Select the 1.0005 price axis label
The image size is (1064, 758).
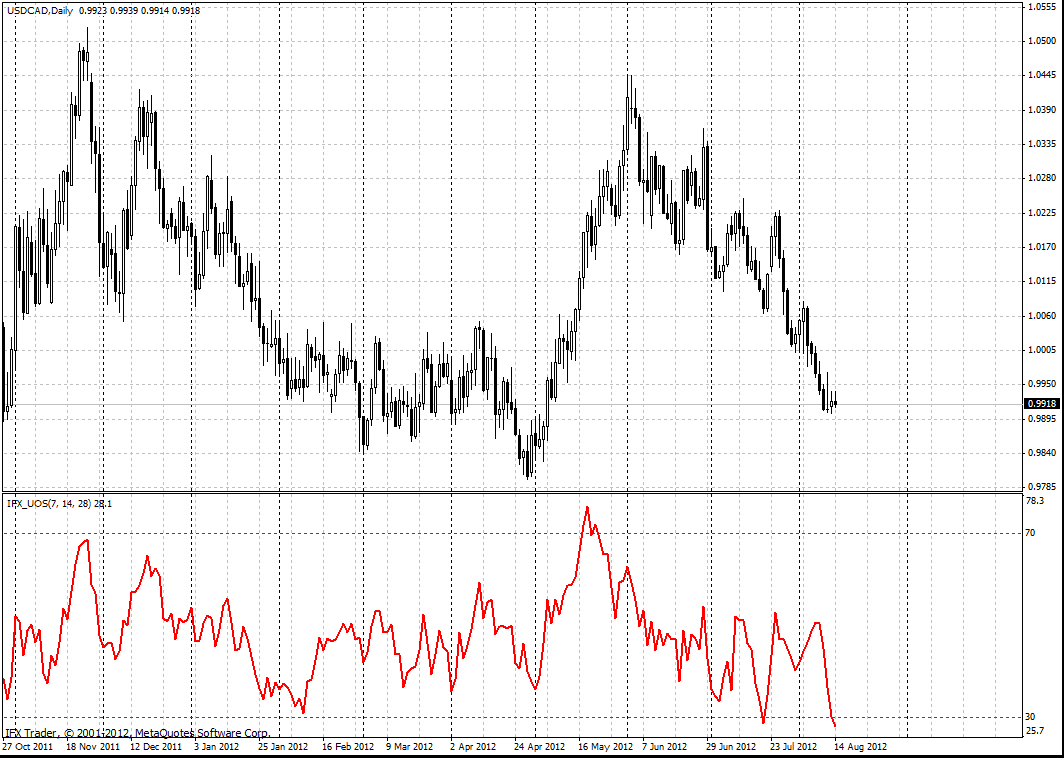point(1041,350)
